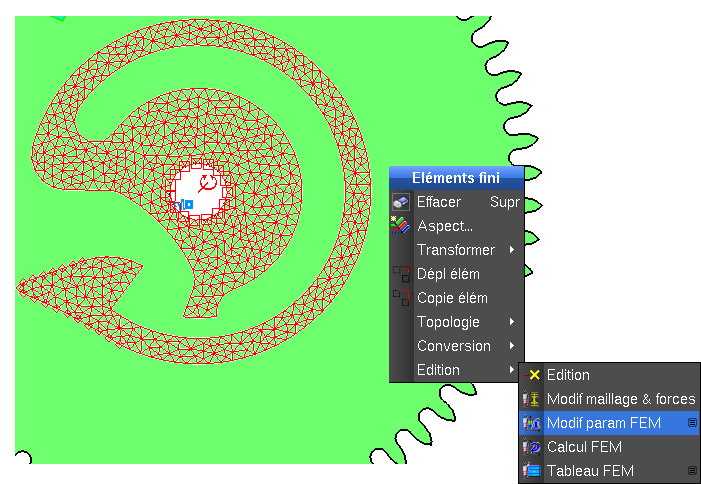701x484 pixels.
Task: Choose Effacer from the context menu
Action: 456,202
